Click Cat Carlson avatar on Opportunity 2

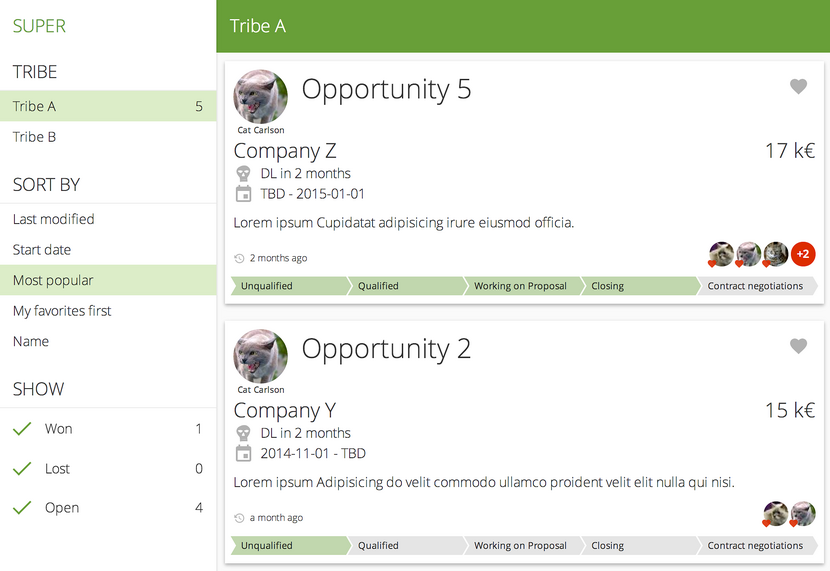260,356
